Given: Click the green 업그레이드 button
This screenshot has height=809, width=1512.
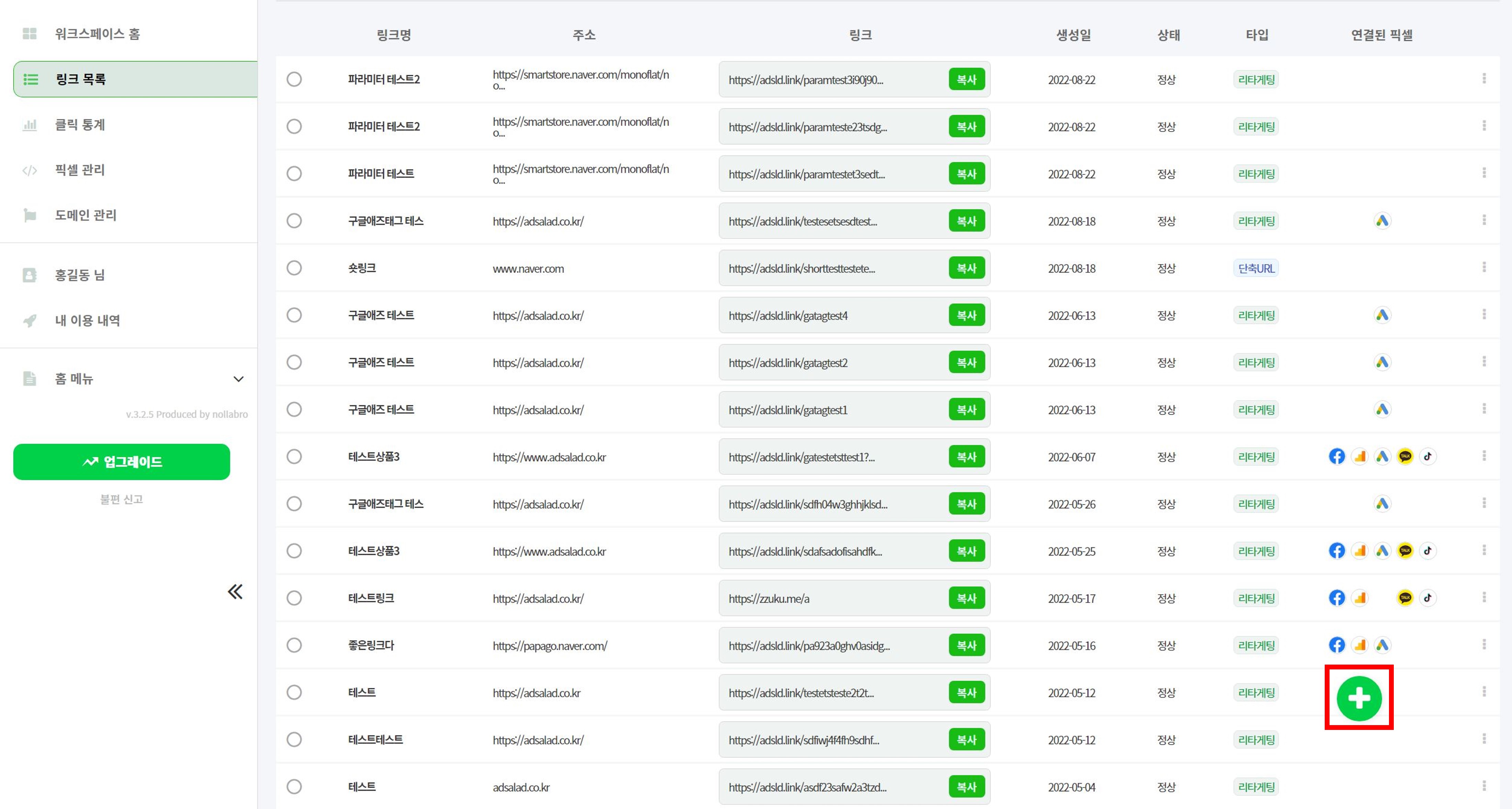Looking at the screenshot, I should pos(122,462).
